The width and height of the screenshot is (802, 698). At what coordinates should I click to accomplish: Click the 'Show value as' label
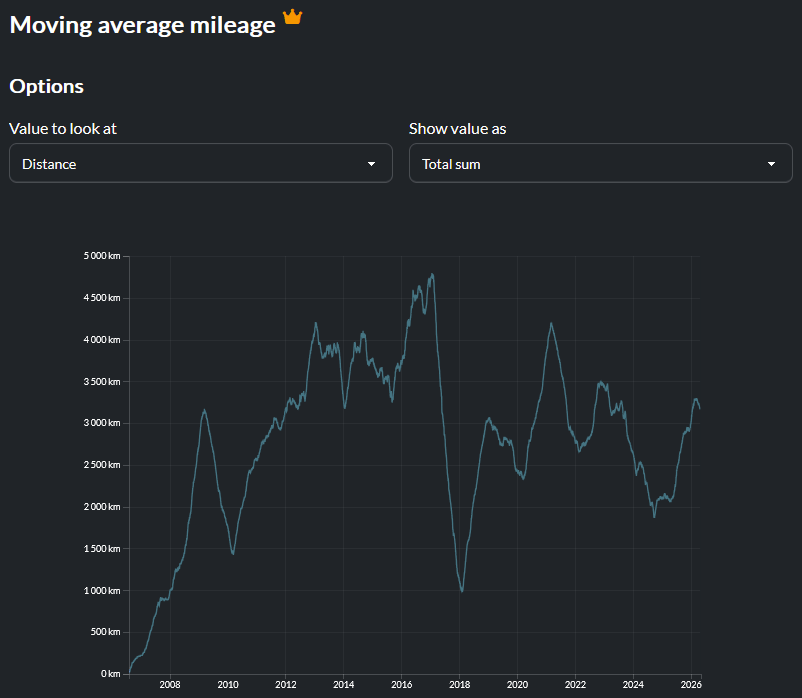458,129
